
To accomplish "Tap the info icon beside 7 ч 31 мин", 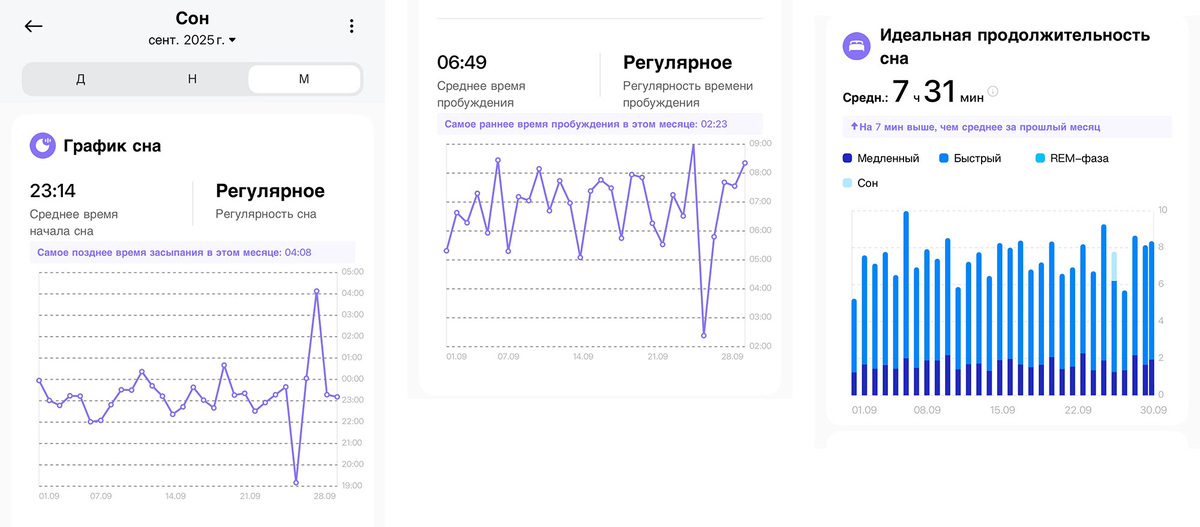I will point(993,93).
